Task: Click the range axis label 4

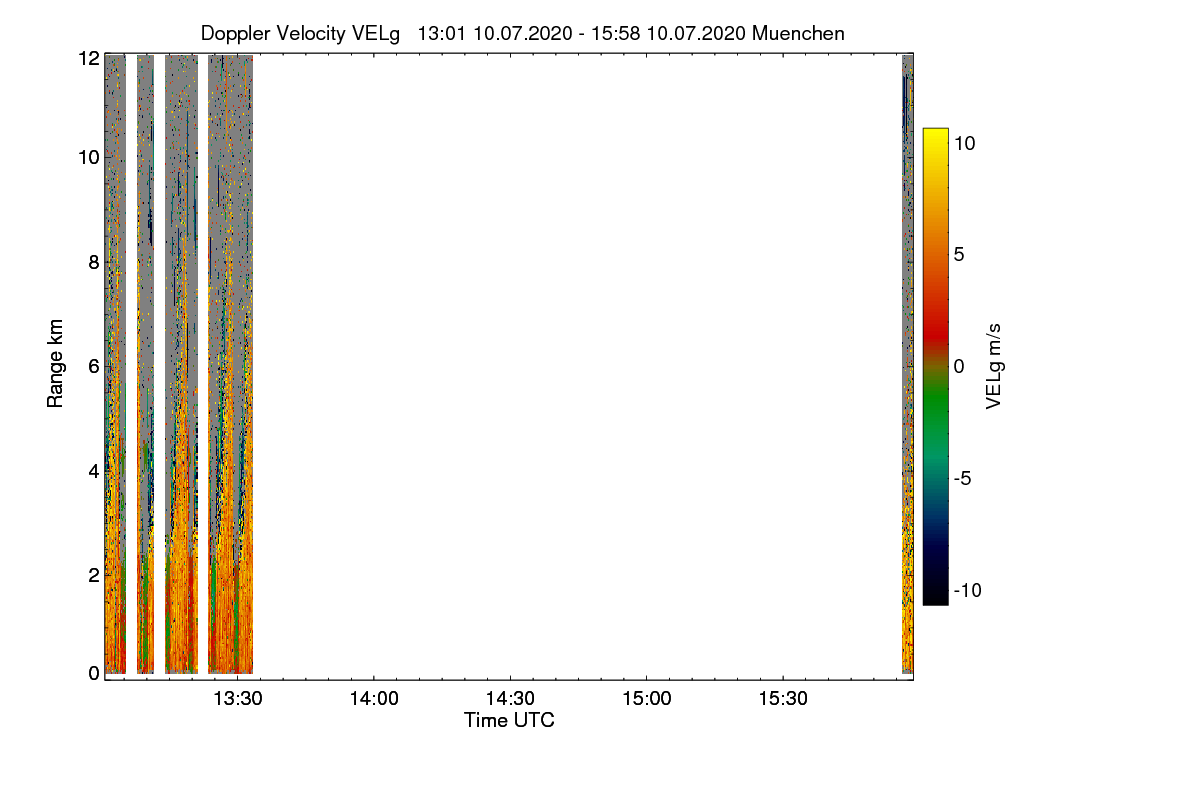Action: click(x=94, y=470)
